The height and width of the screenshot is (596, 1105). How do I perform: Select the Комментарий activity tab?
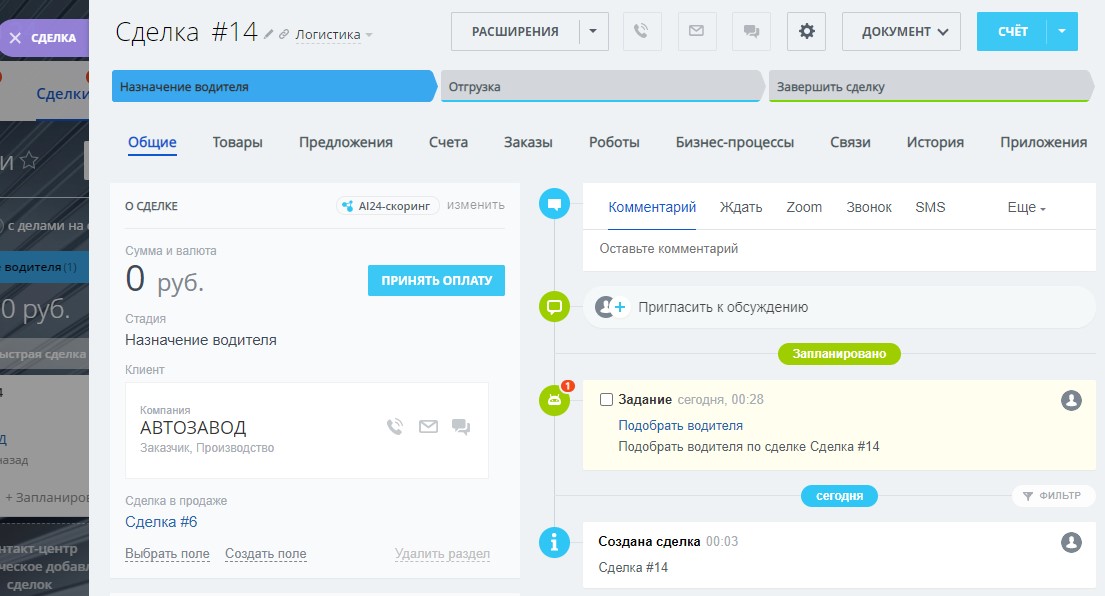[x=652, y=207]
